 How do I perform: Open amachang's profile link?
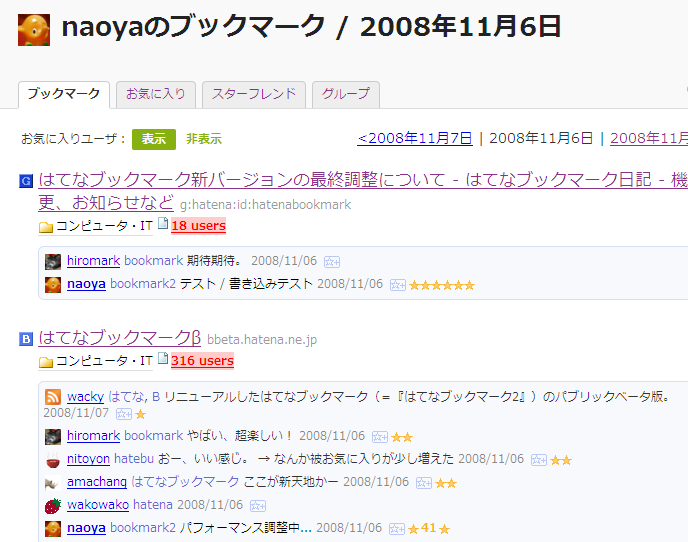[x=97, y=482]
